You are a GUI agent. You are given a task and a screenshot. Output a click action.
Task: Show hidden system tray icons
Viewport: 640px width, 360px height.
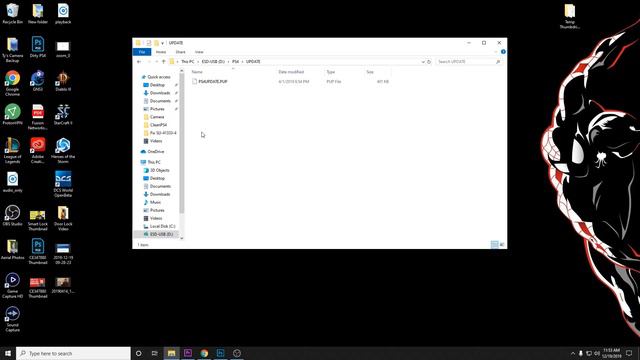click(x=573, y=353)
